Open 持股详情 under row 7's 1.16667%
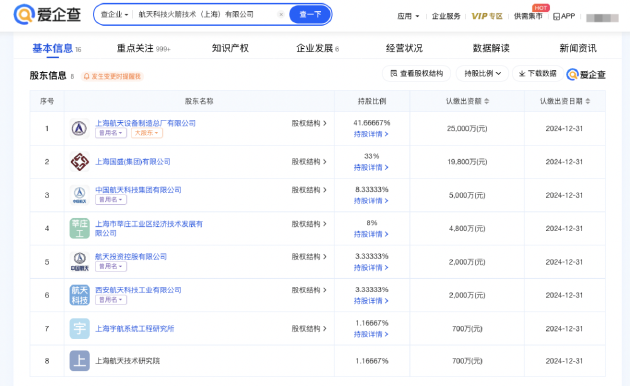The image size is (630, 386). pyautogui.click(x=371, y=334)
